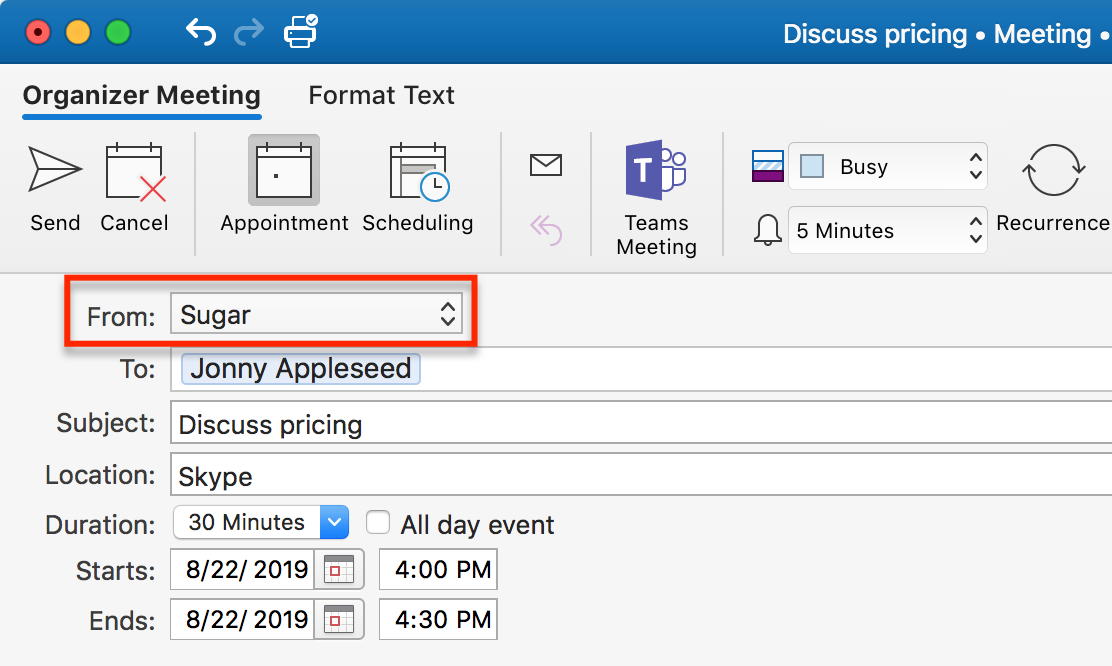Click the Location field containing Skype
This screenshot has width=1112, height=666.
pos(640,476)
